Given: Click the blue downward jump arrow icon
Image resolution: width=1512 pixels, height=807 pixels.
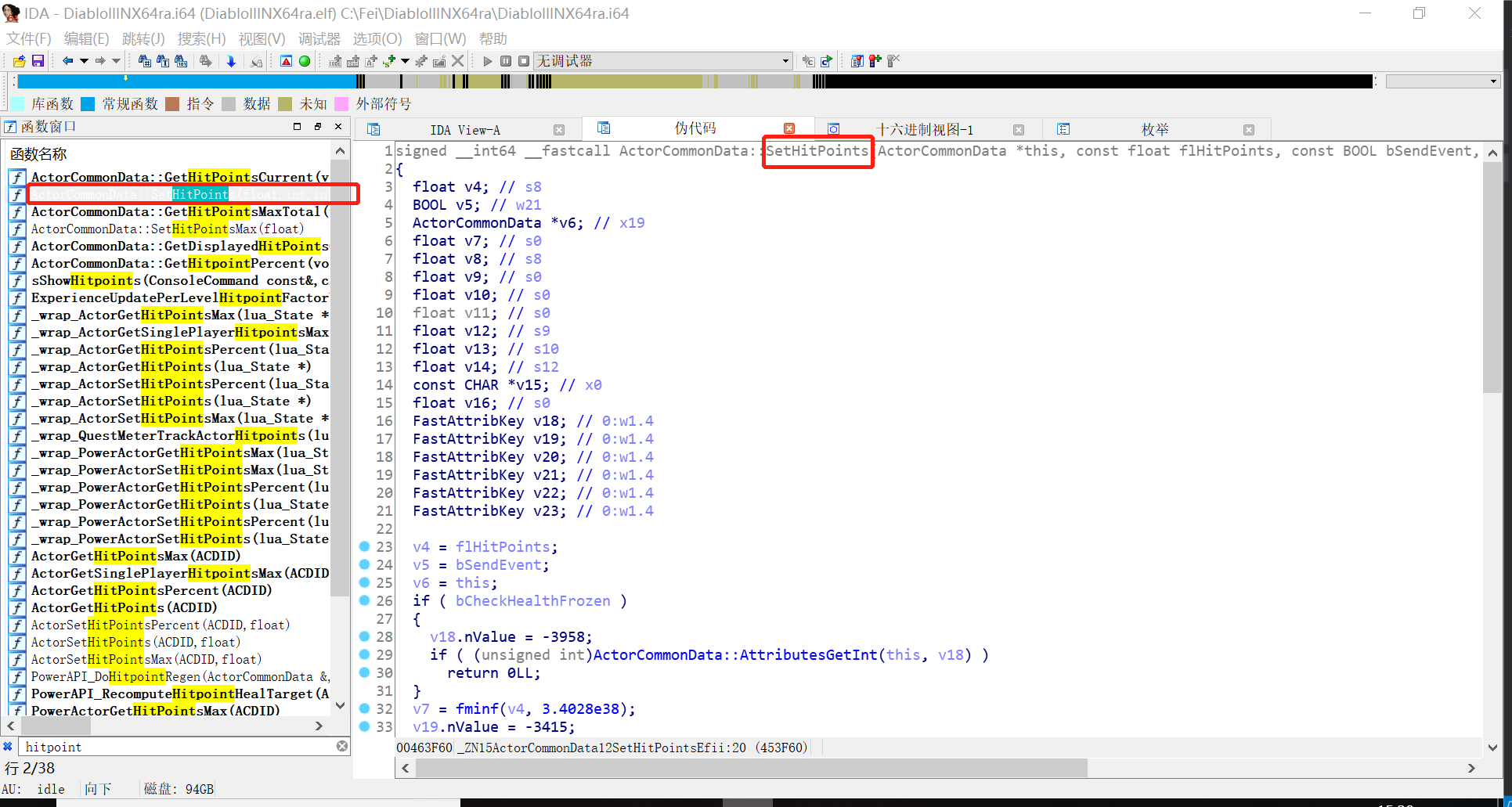Looking at the screenshot, I should point(231,61).
